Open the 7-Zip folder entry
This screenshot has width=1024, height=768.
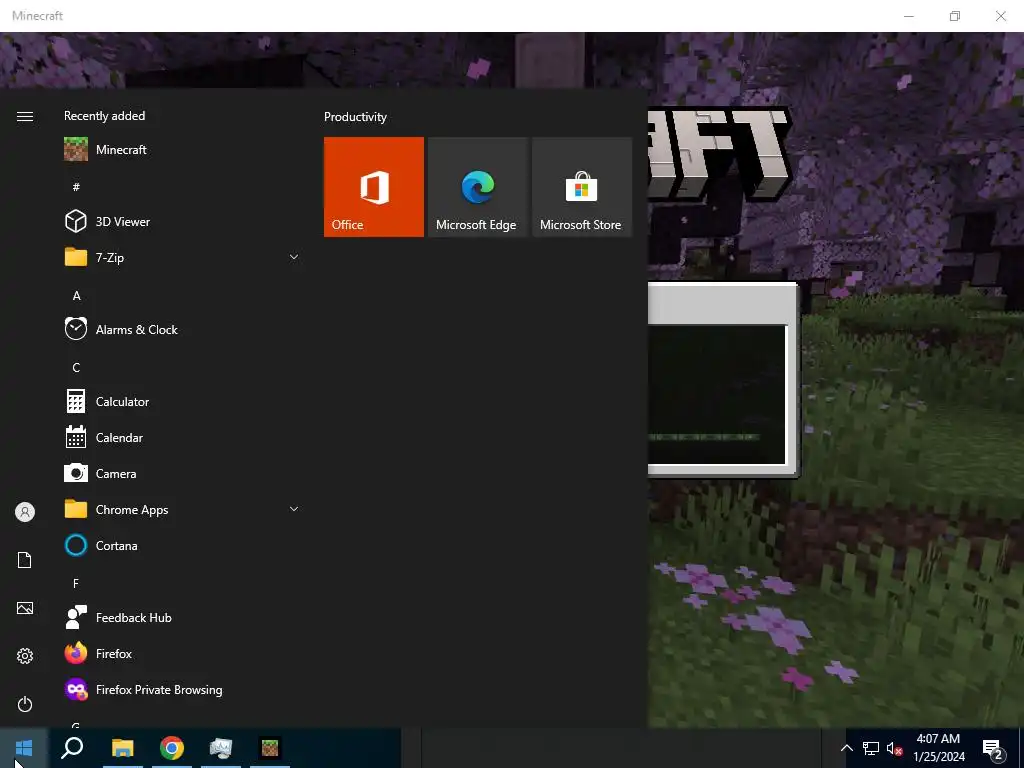coord(181,257)
